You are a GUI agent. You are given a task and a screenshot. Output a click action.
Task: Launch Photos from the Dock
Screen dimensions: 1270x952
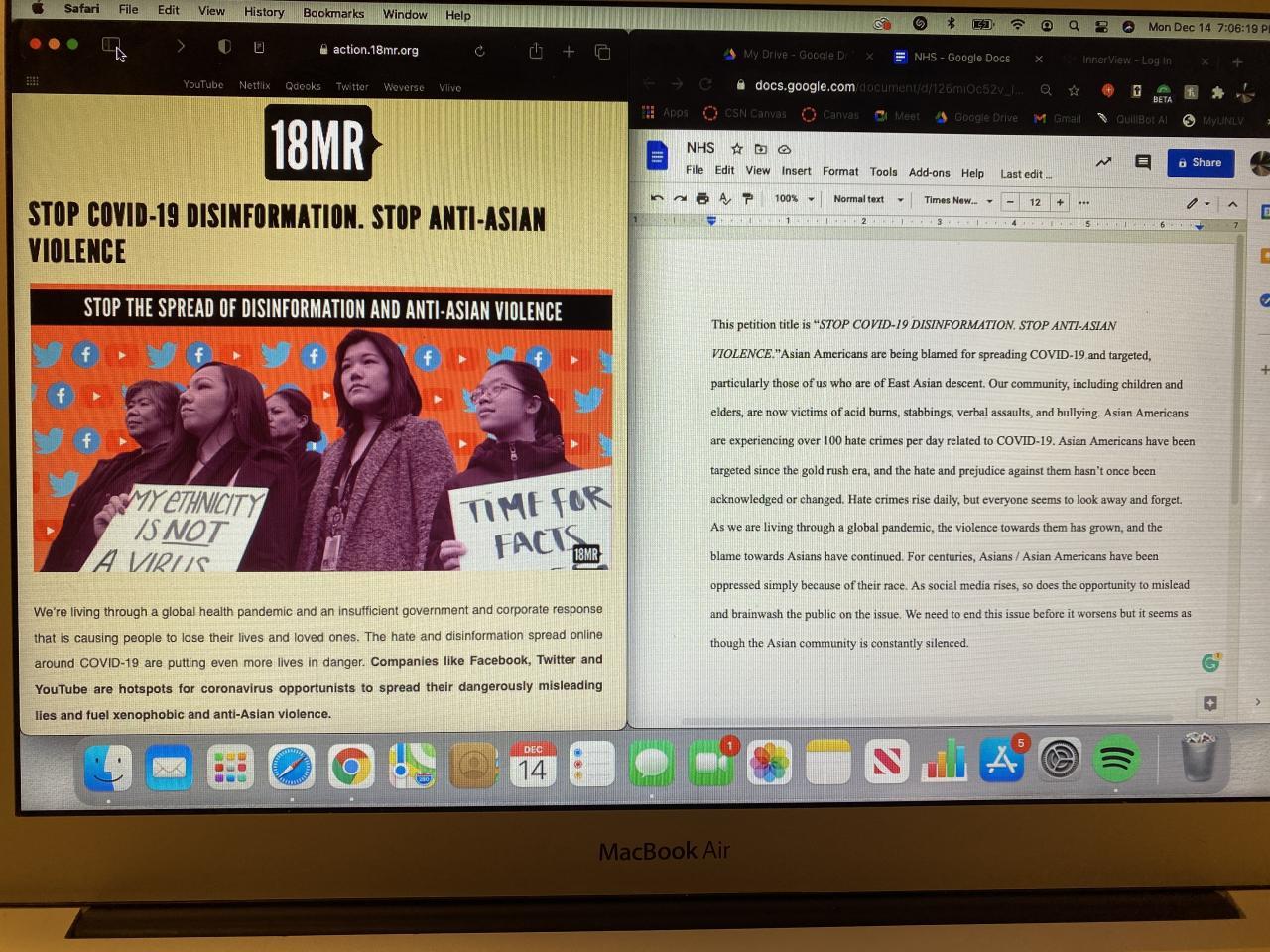click(769, 764)
